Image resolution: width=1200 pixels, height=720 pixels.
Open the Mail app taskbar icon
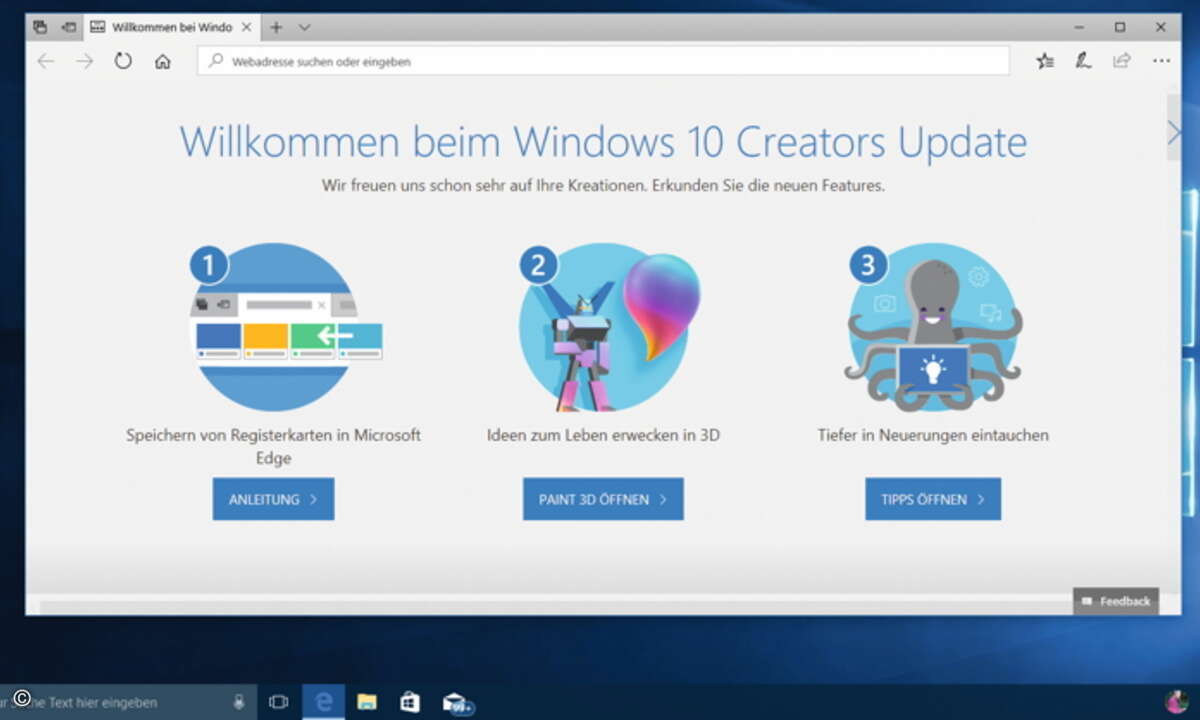456,702
